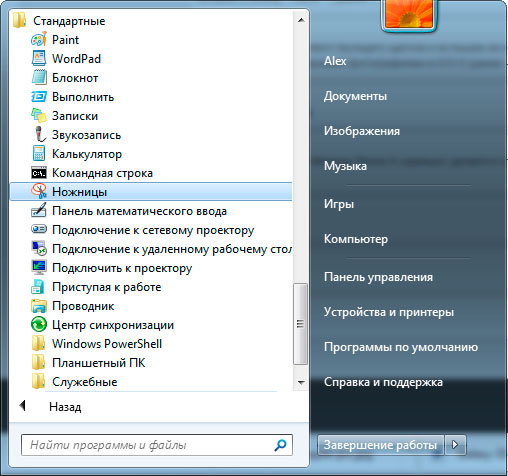The image size is (508, 476).
Task: Click the programs list scrollbar thumb
Action: 300,324
